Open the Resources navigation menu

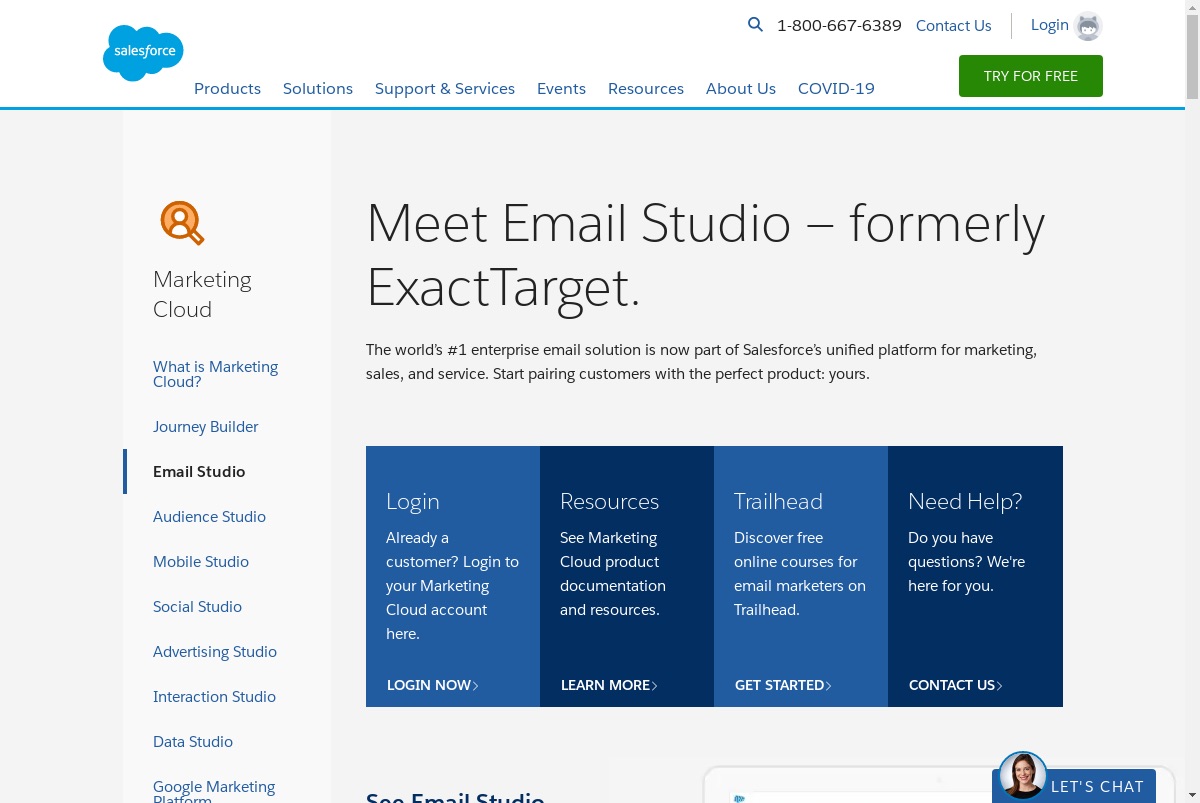[646, 88]
